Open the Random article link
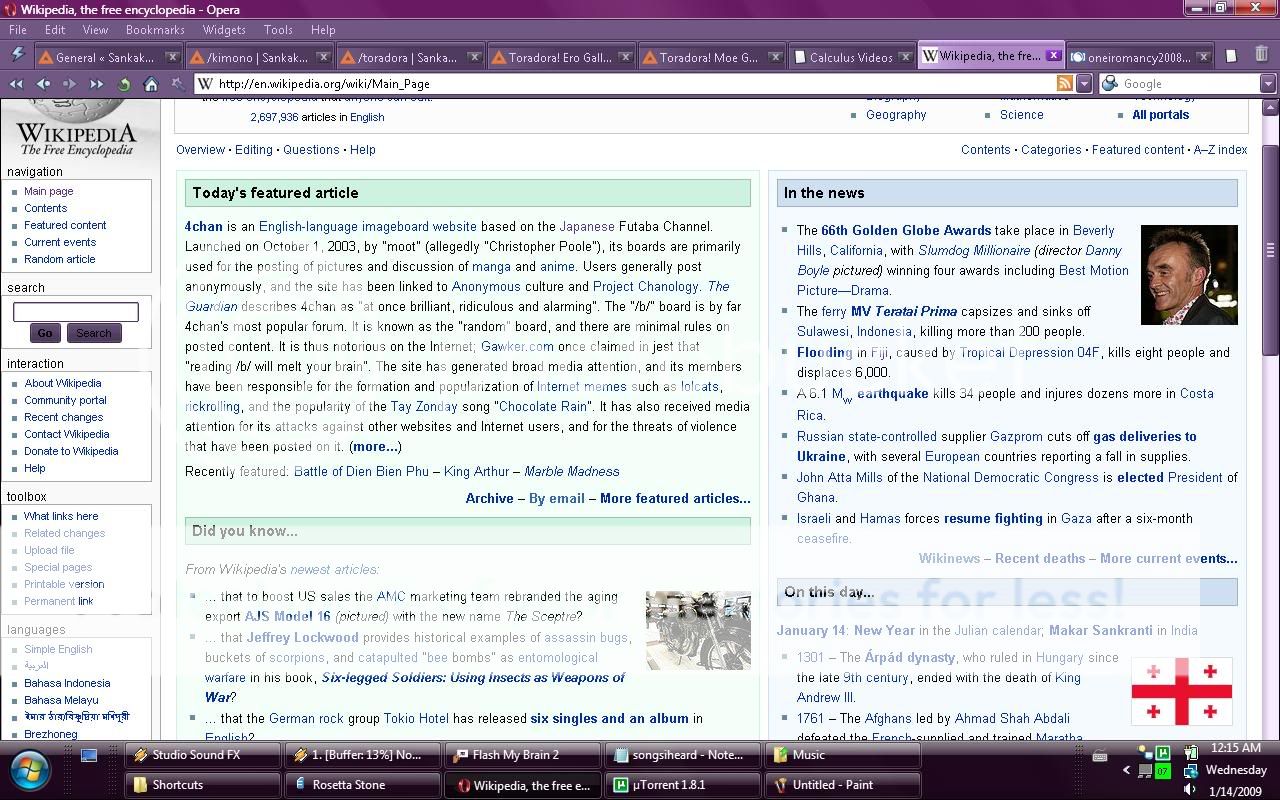 [60, 259]
